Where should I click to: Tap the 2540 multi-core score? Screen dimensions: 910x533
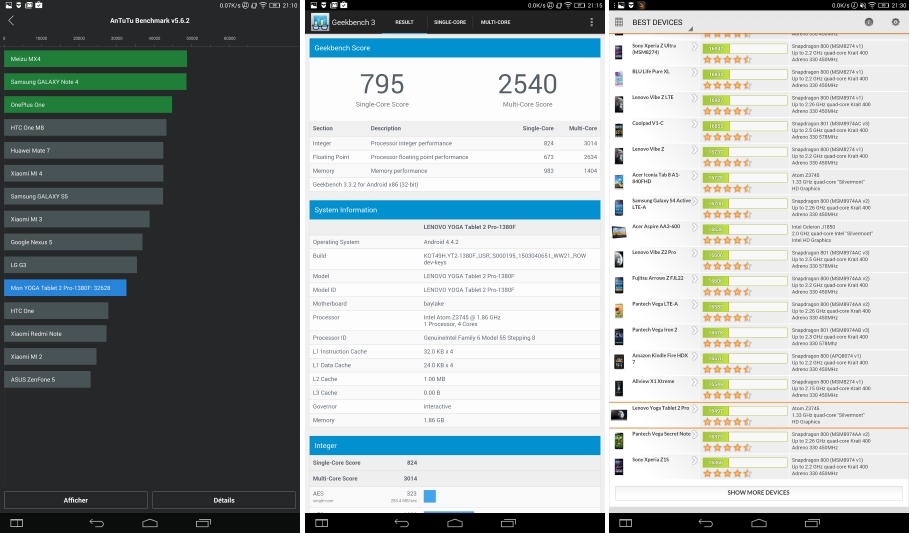tap(527, 84)
